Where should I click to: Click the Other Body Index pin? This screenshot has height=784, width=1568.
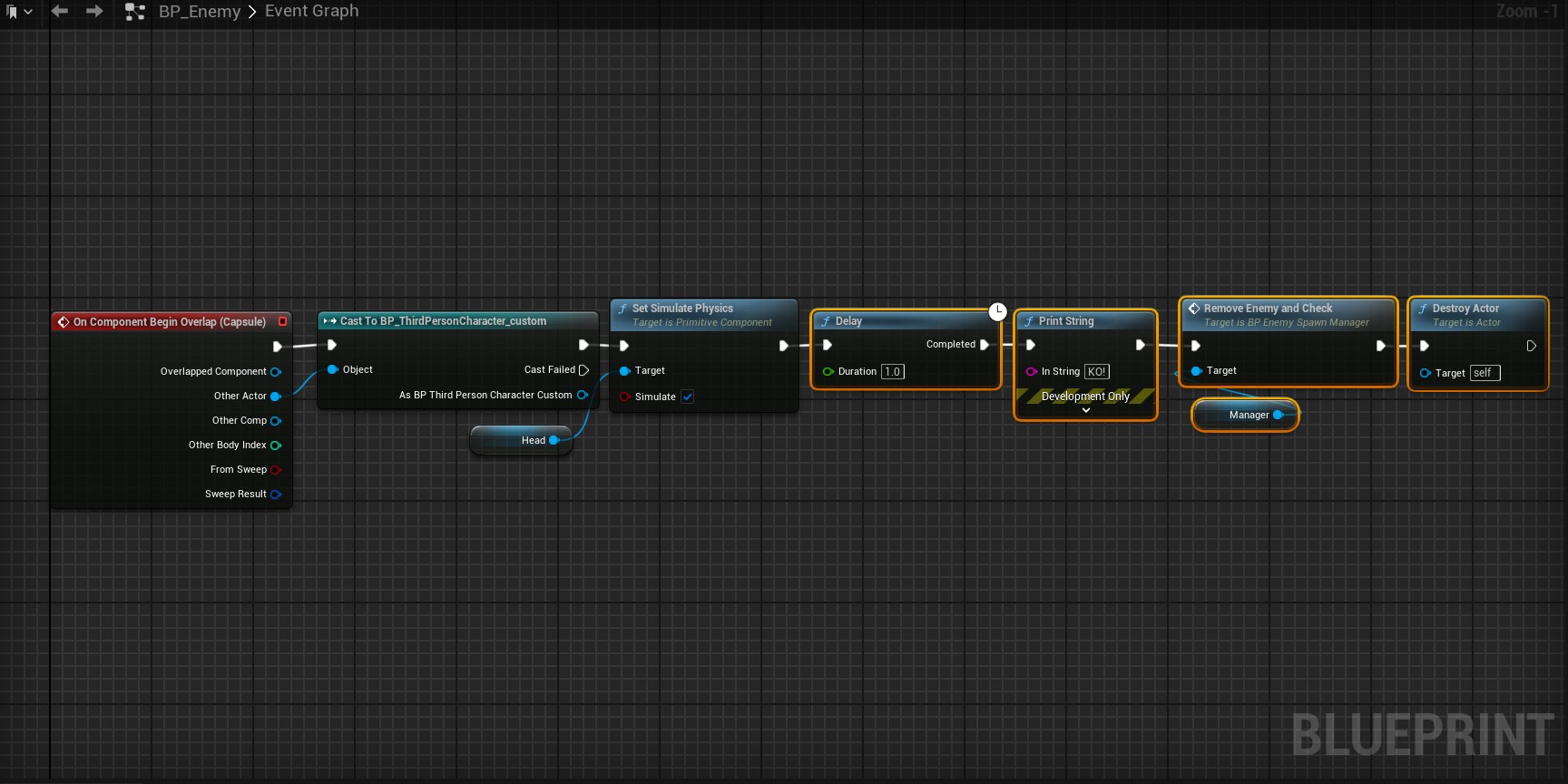tap(276, 446)
